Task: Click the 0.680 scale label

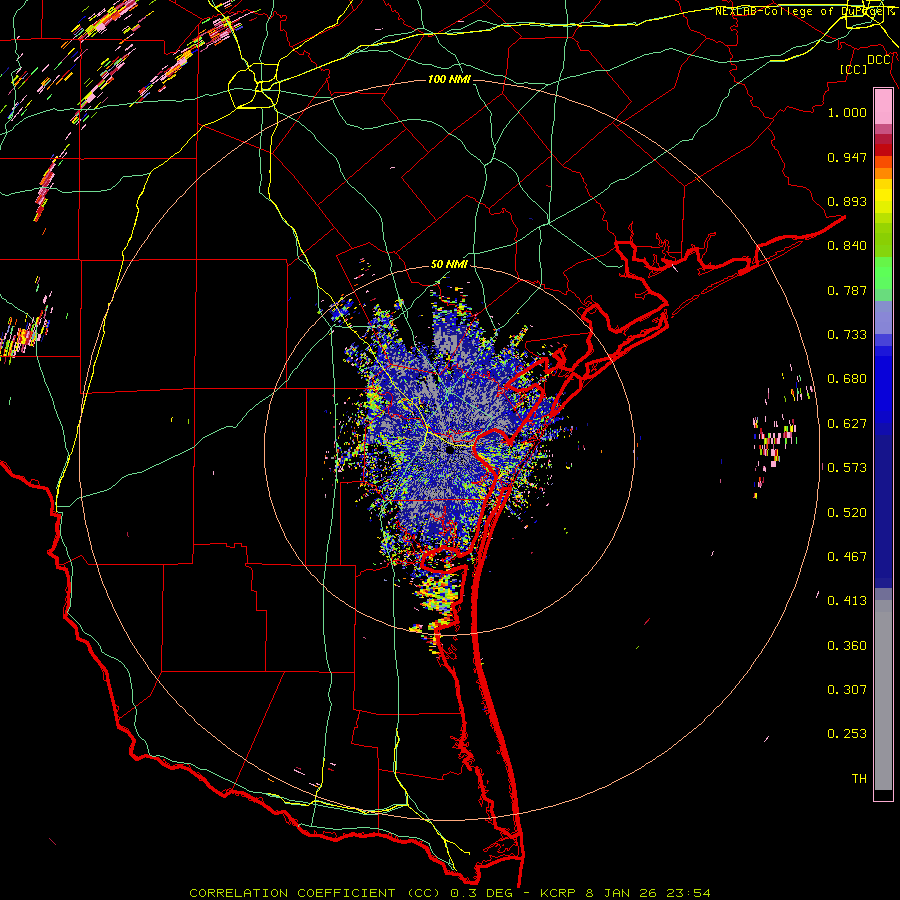Action: (x=847, y=379)
